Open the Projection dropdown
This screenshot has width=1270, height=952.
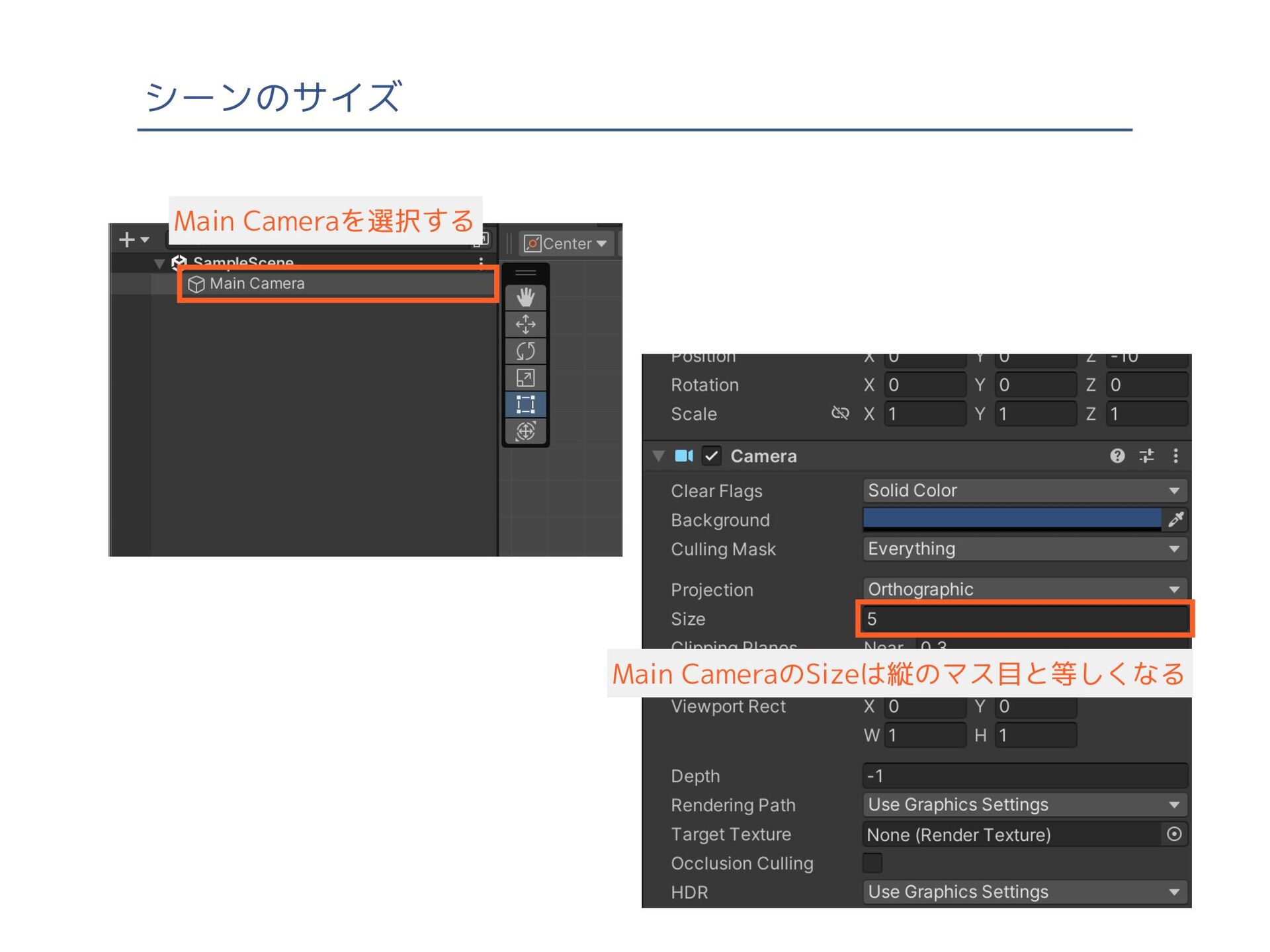point(1024,588)
